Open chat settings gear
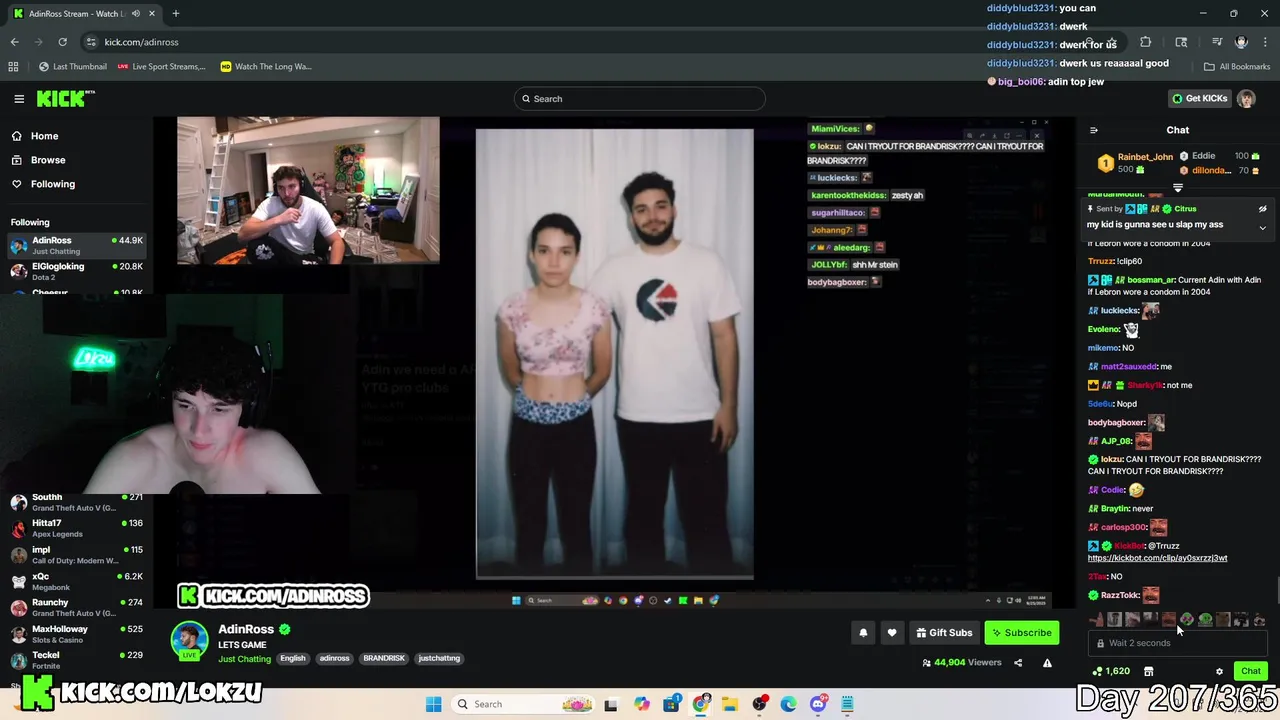1280x720 pixels. click(x=1219, y=671)
